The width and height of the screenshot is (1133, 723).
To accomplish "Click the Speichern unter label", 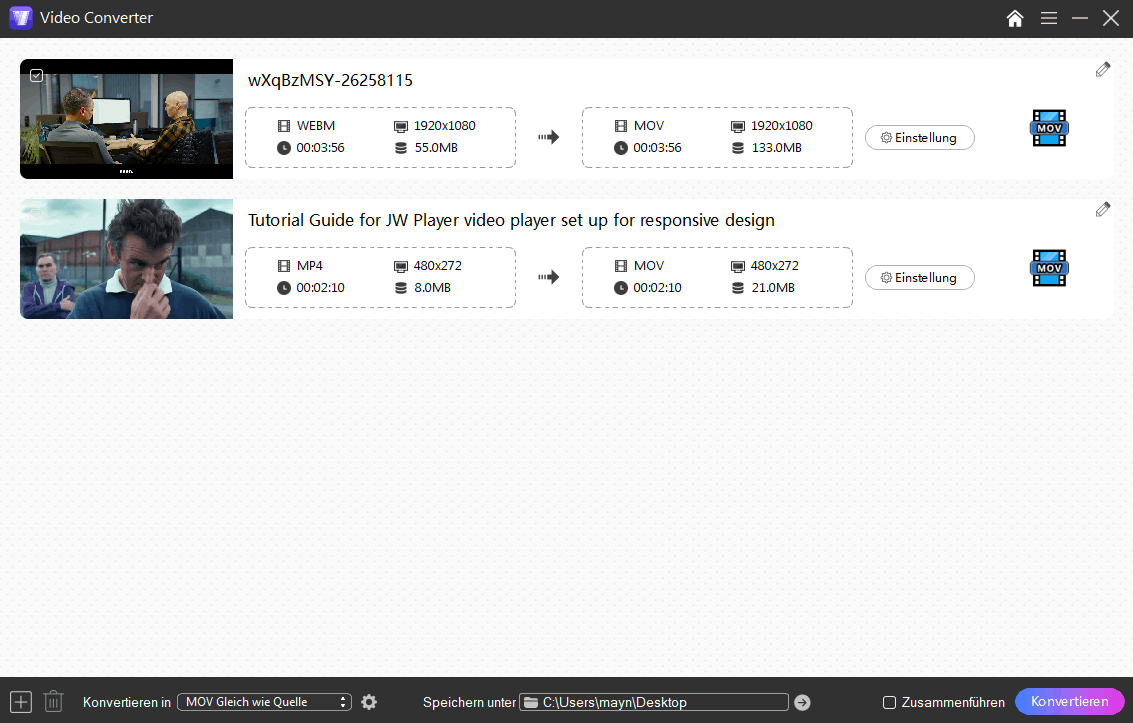I will (x=470, y=702).
